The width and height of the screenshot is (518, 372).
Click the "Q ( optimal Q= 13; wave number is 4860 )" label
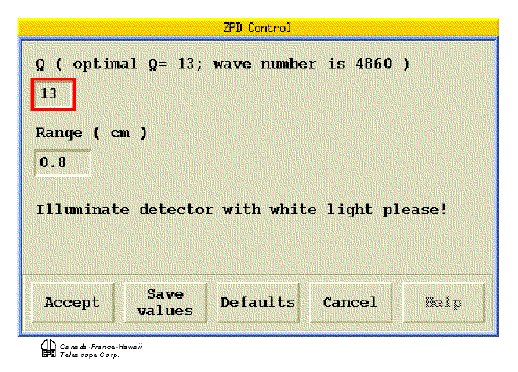(x=222, y=64)
